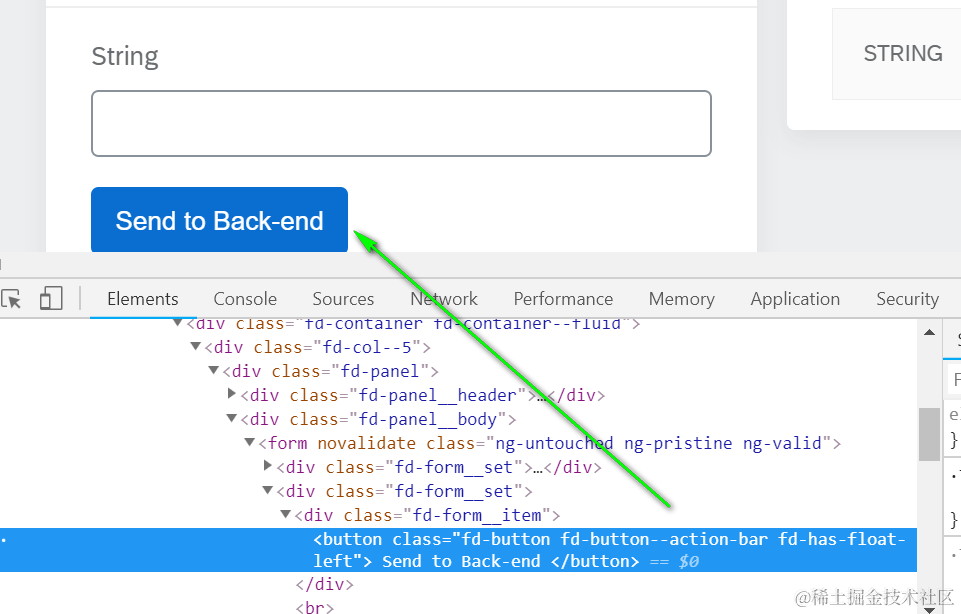
Task: Collapse the expanded fd-form__set div
Action: coord(267,490)
